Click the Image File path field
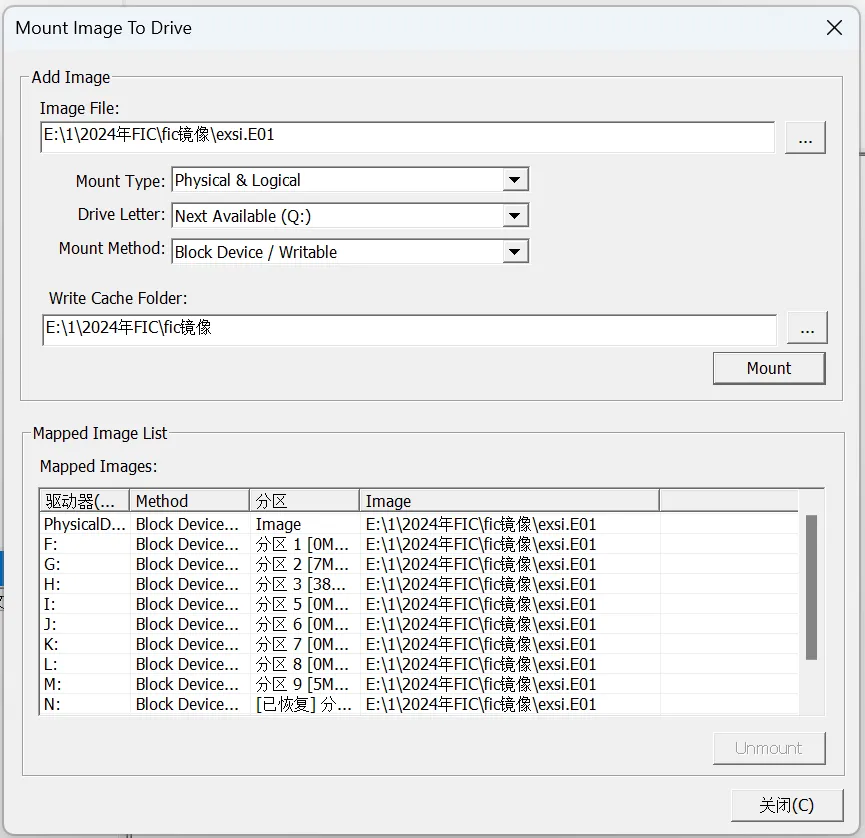865x838 pixels. coord(407,137)
